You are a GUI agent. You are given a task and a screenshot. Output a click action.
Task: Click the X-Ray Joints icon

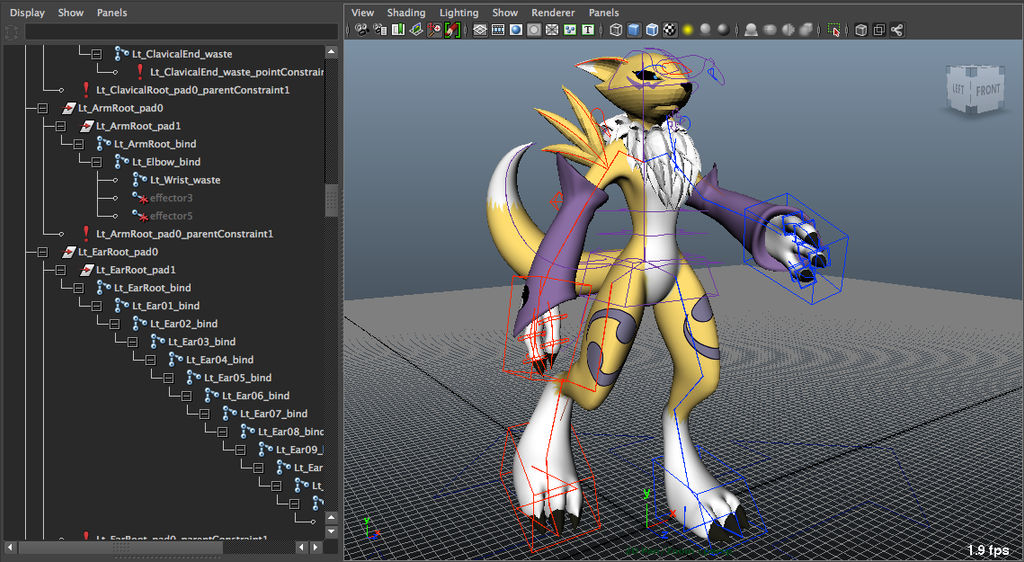pos(897,29)
